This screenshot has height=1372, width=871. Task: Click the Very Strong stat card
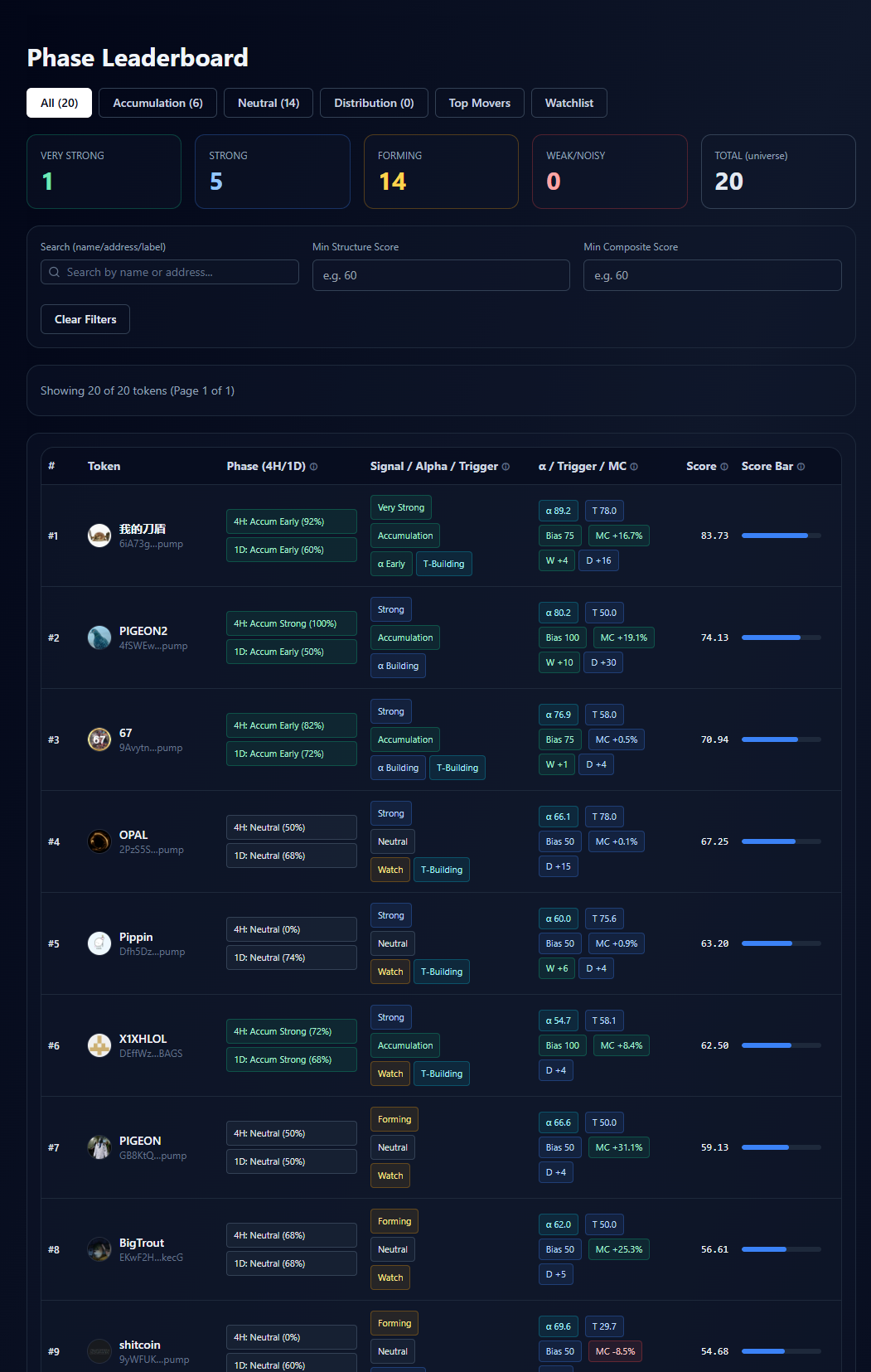pos(104,172)
